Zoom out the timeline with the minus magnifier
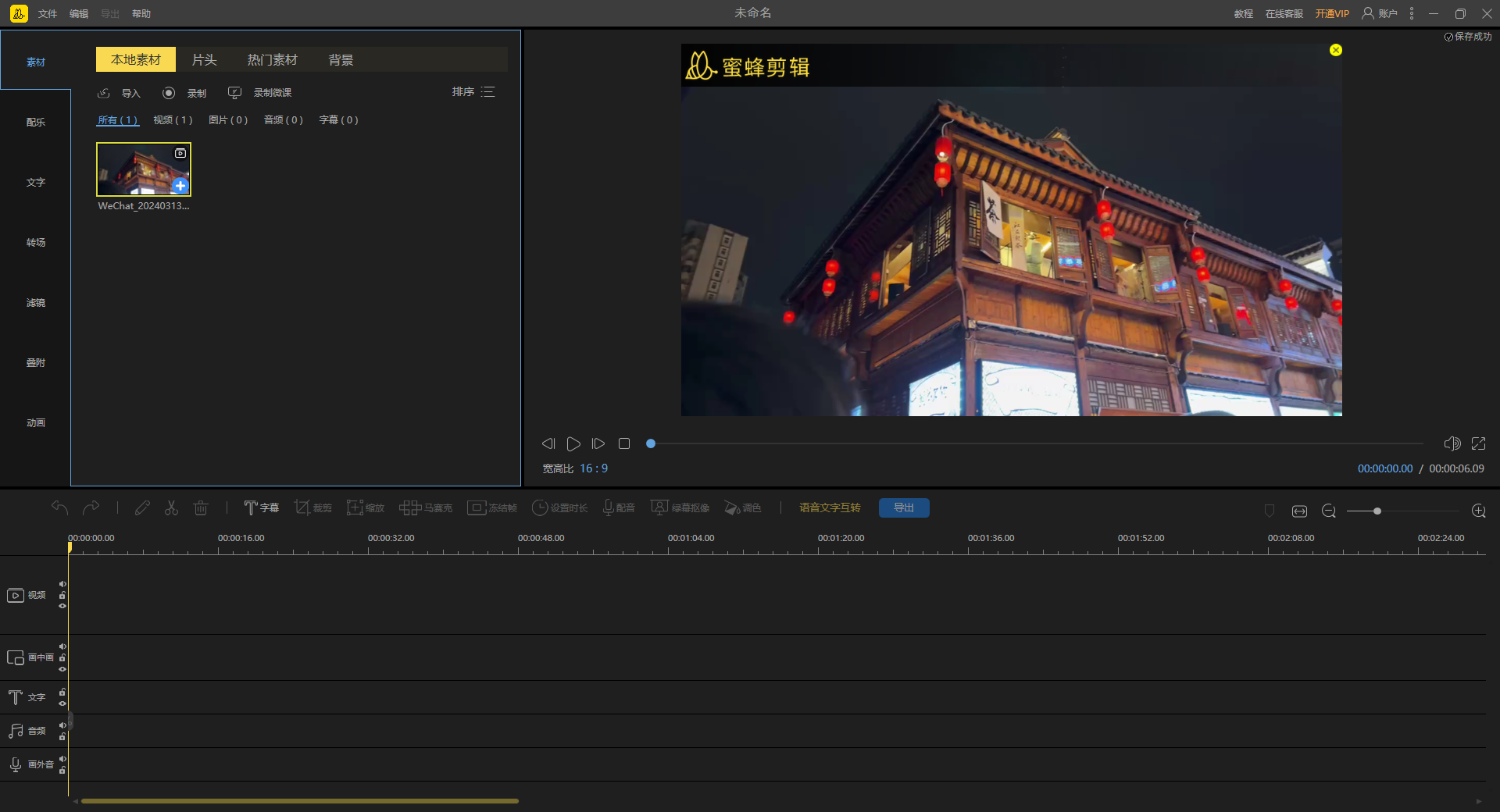The image size is (1500, 812). point(1328,511)
